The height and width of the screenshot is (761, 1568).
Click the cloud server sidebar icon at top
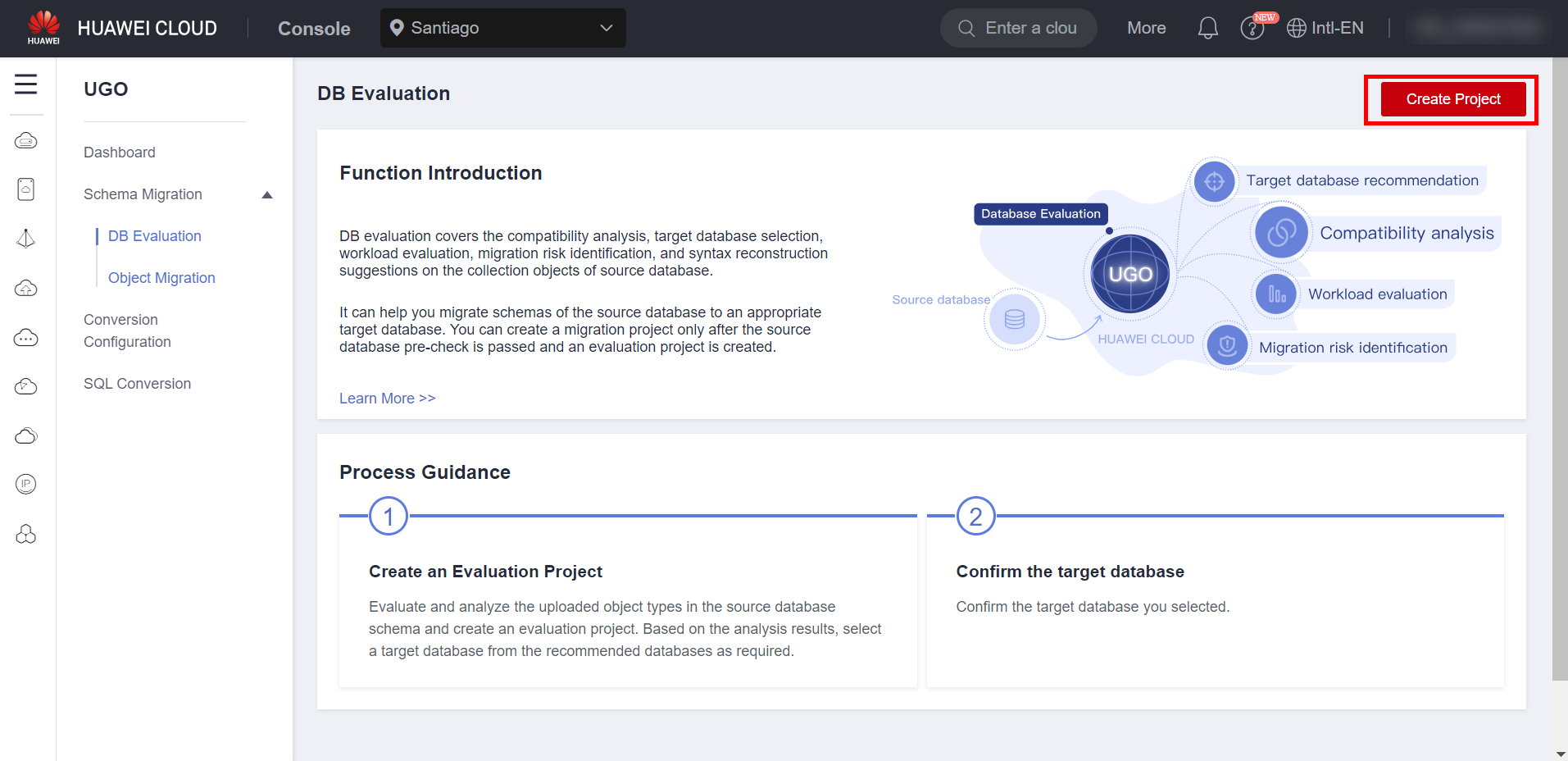click(x=26, y=141)
